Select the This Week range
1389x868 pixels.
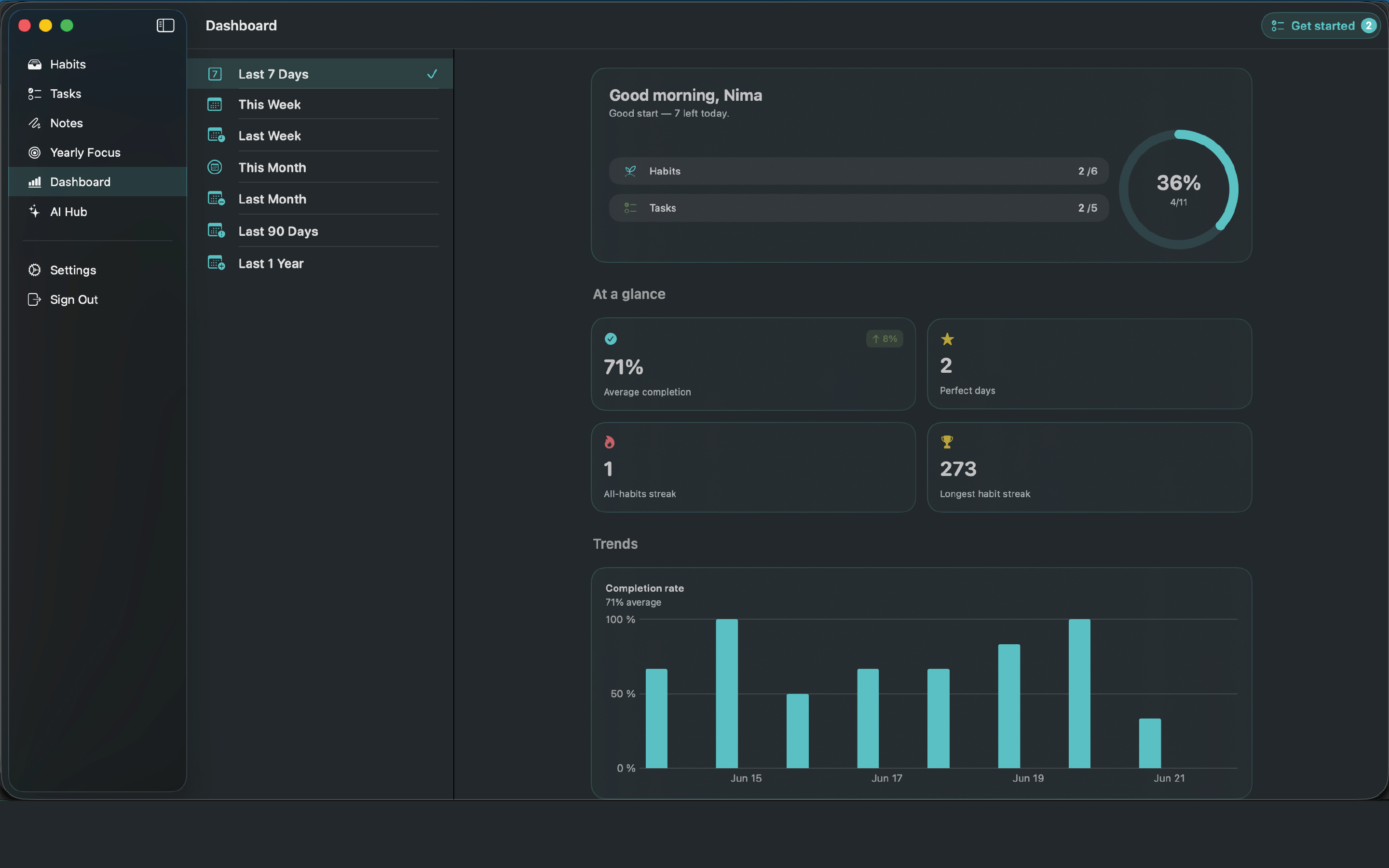pyautogui.click(x=320, y=105)
